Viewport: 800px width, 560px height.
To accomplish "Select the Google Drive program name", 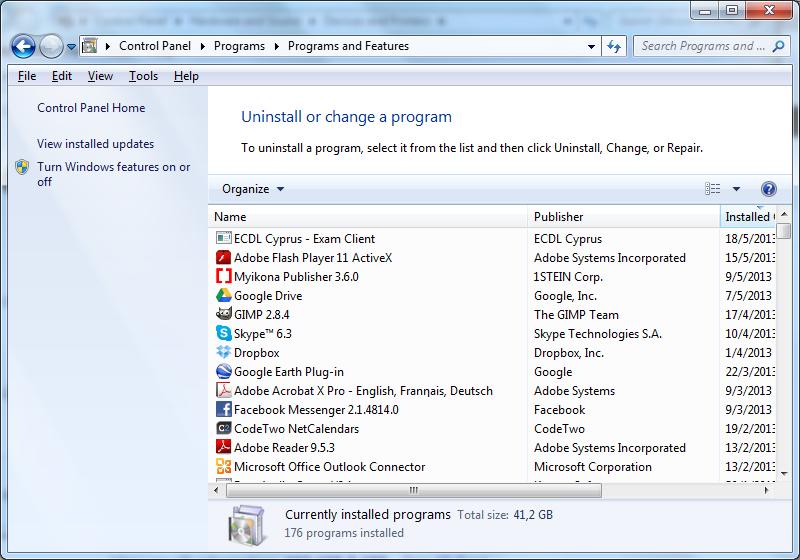I will (268, 296).
